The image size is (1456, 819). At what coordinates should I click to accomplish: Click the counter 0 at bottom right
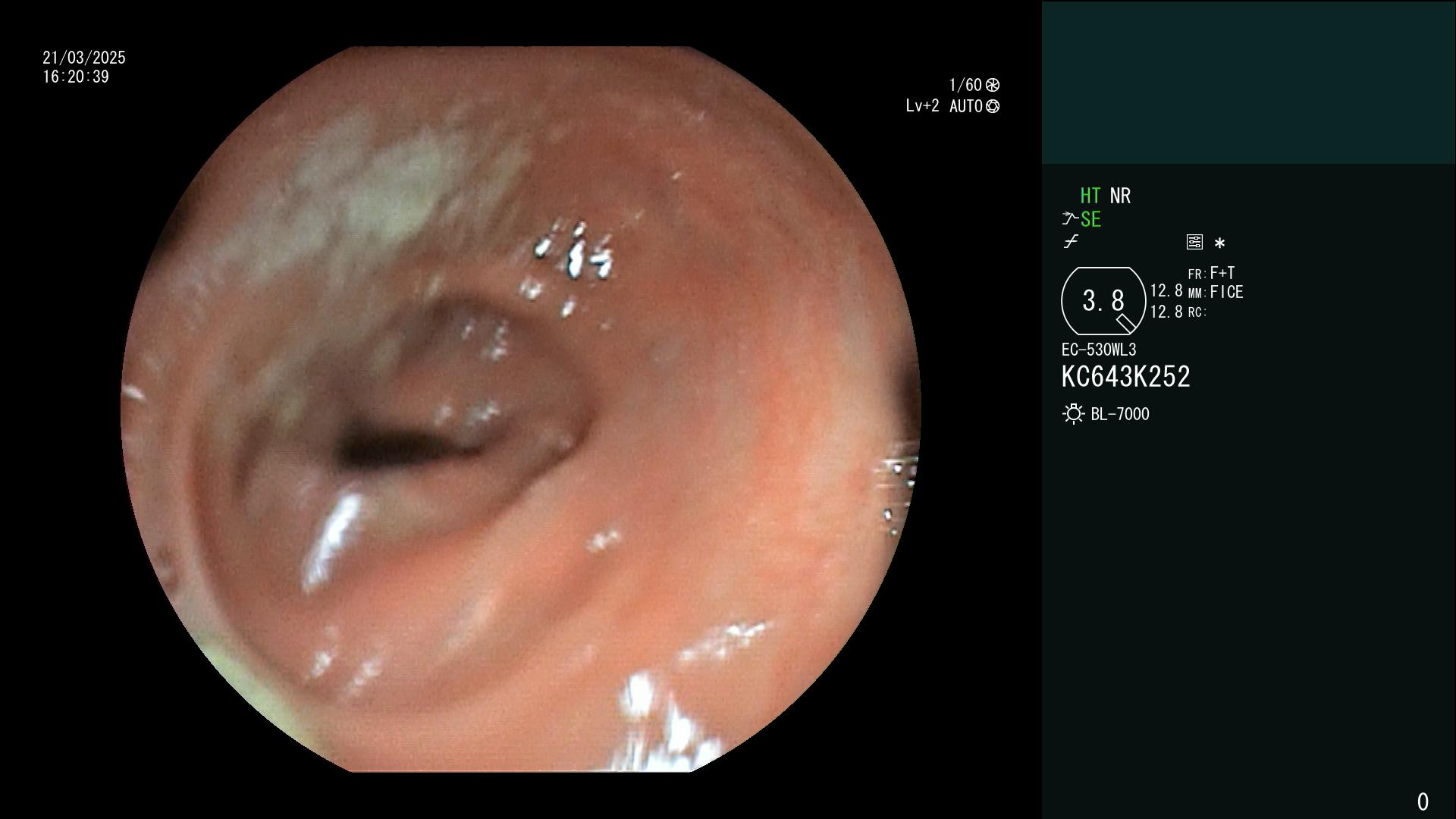(1423, 802)
